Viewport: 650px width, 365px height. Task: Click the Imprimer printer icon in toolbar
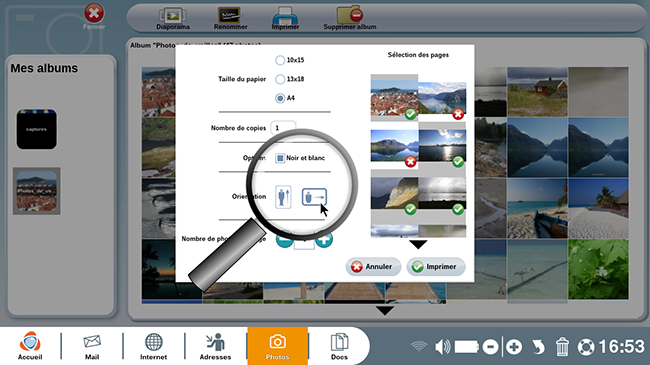pyautogui.click(x=285, y=15)
